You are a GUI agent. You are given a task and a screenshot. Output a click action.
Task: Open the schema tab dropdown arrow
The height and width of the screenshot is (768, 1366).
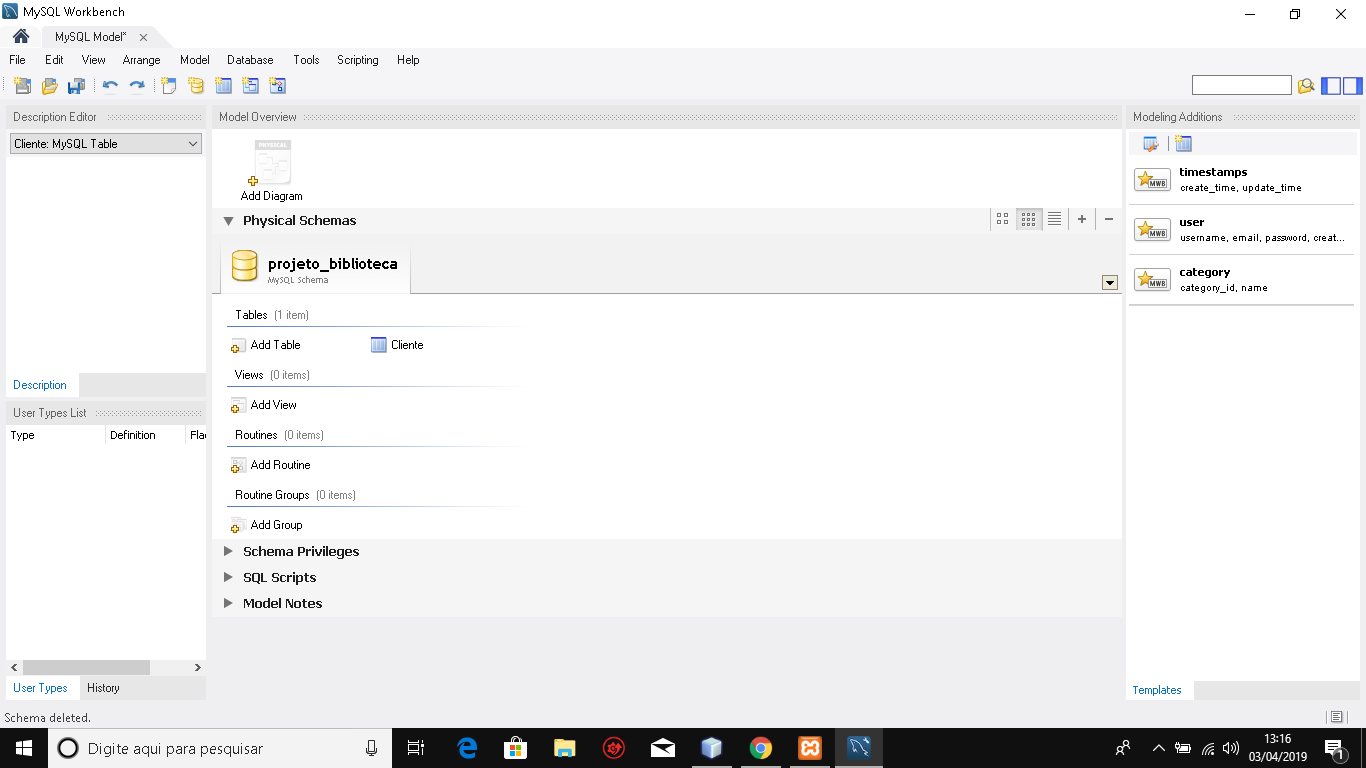(x=1109, y=283)
